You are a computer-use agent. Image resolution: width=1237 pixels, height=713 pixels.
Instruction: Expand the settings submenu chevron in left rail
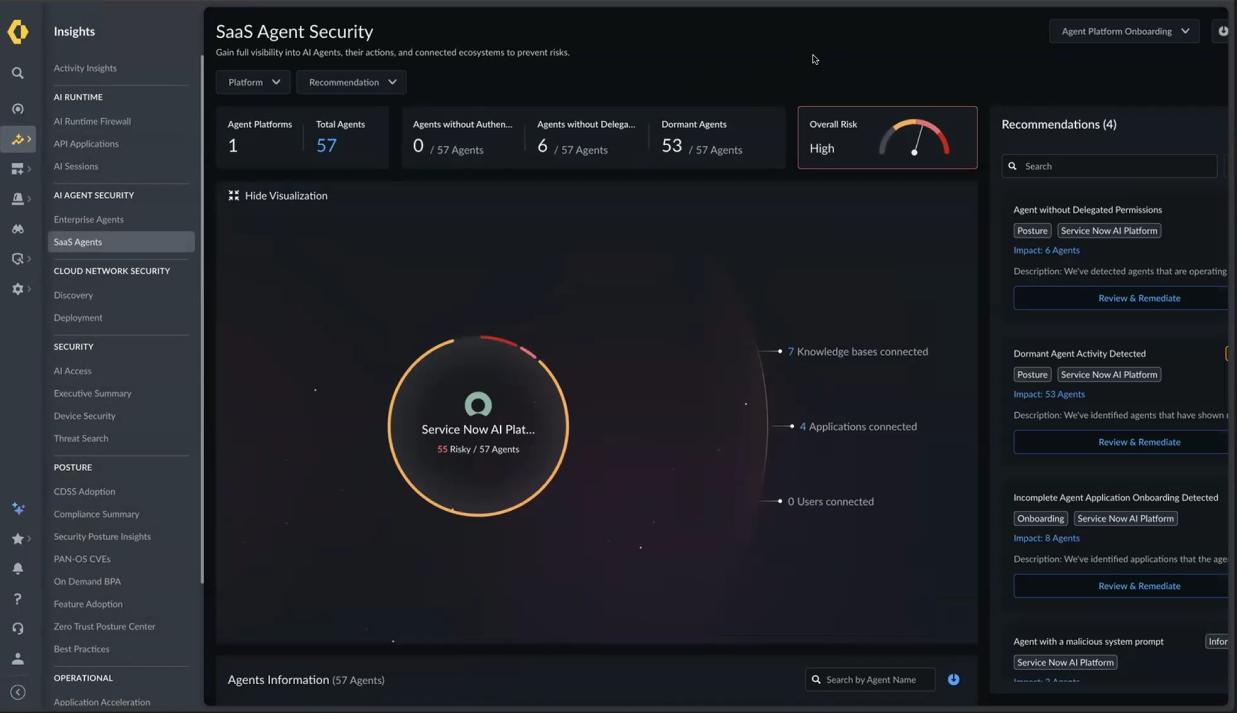tap(29, 289)
